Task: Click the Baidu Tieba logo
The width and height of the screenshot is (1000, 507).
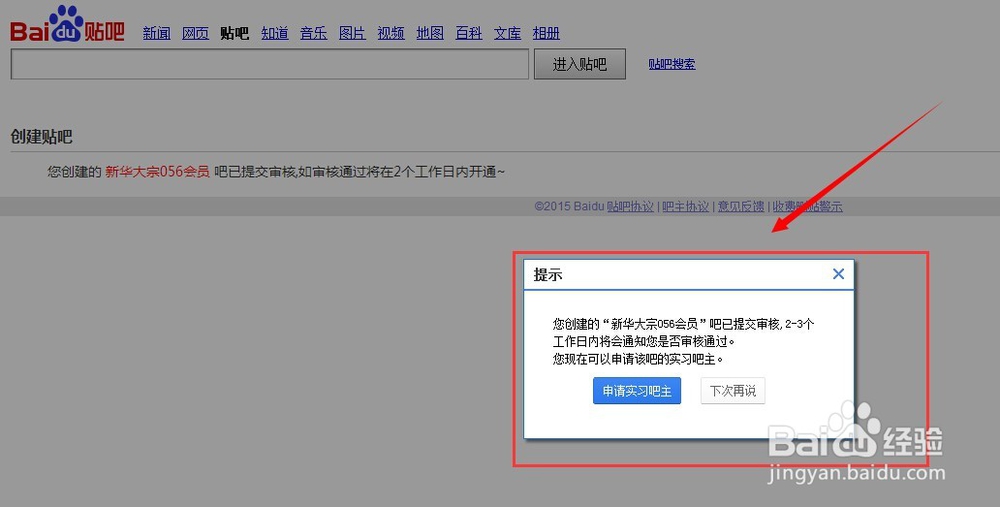Action: (x=67, y=24)
